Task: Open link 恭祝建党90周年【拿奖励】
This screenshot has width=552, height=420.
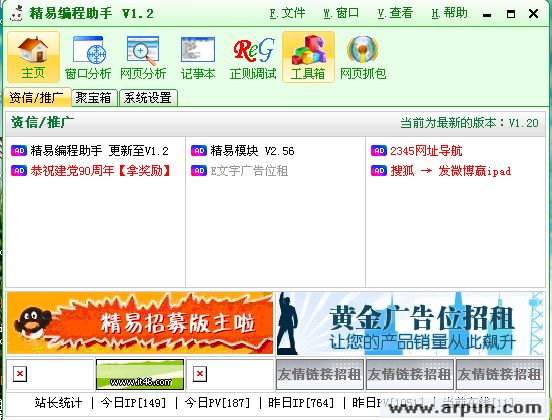Action: [x=101, y=171]
